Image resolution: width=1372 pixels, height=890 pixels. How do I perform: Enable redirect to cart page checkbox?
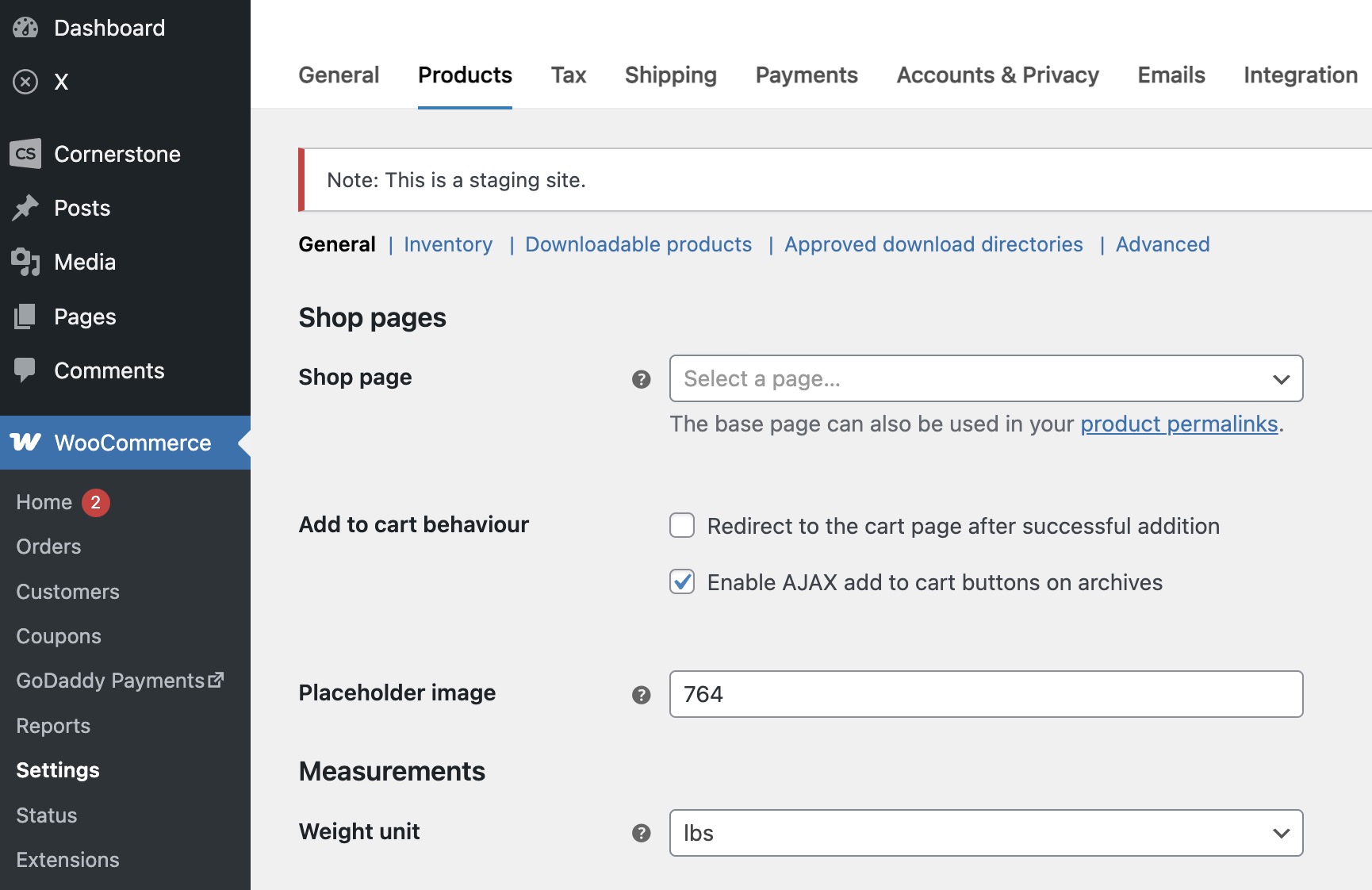pyautogui.click(x=682, y=526)
